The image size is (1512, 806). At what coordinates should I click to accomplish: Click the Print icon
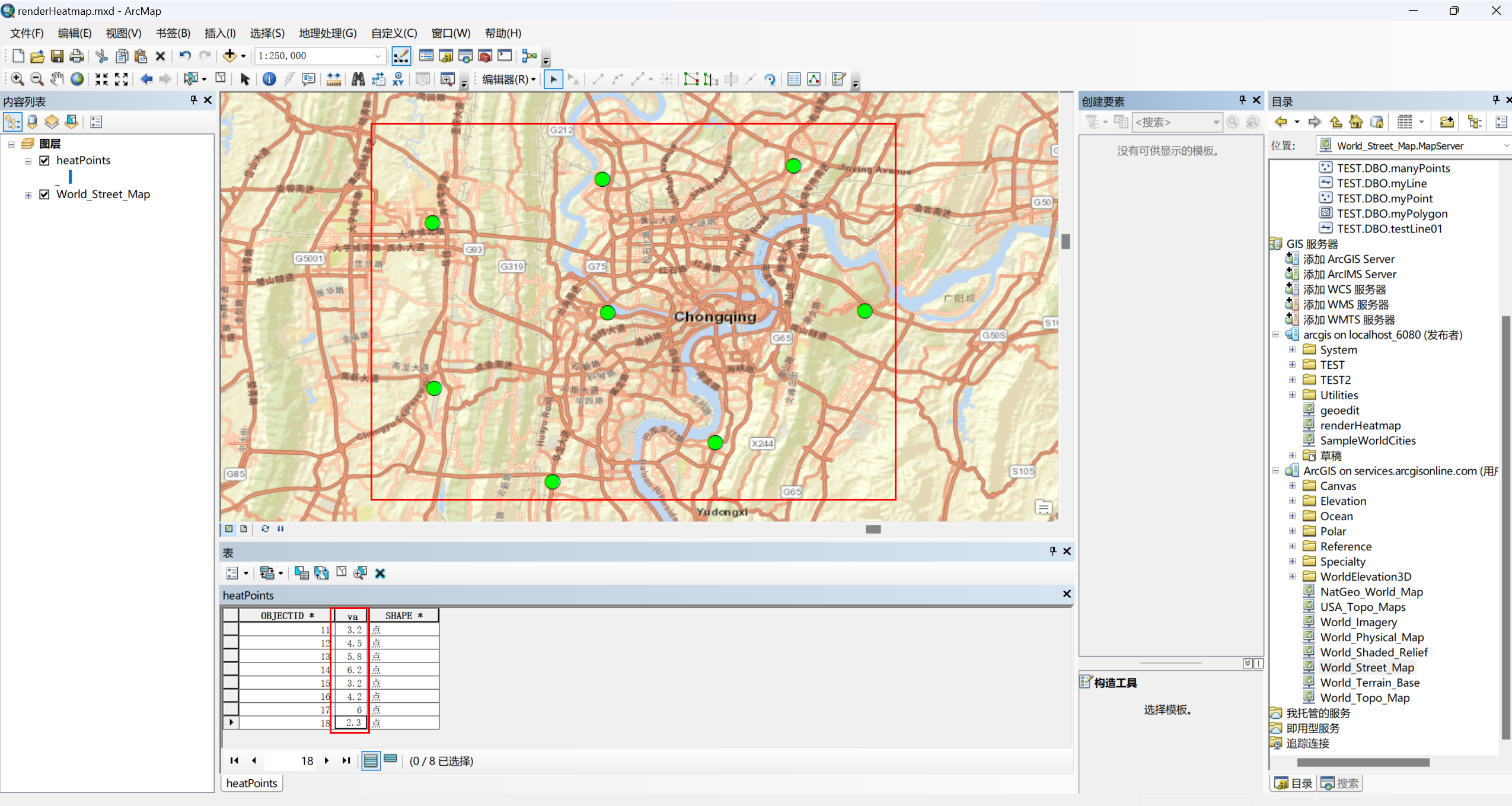[76, 56]
